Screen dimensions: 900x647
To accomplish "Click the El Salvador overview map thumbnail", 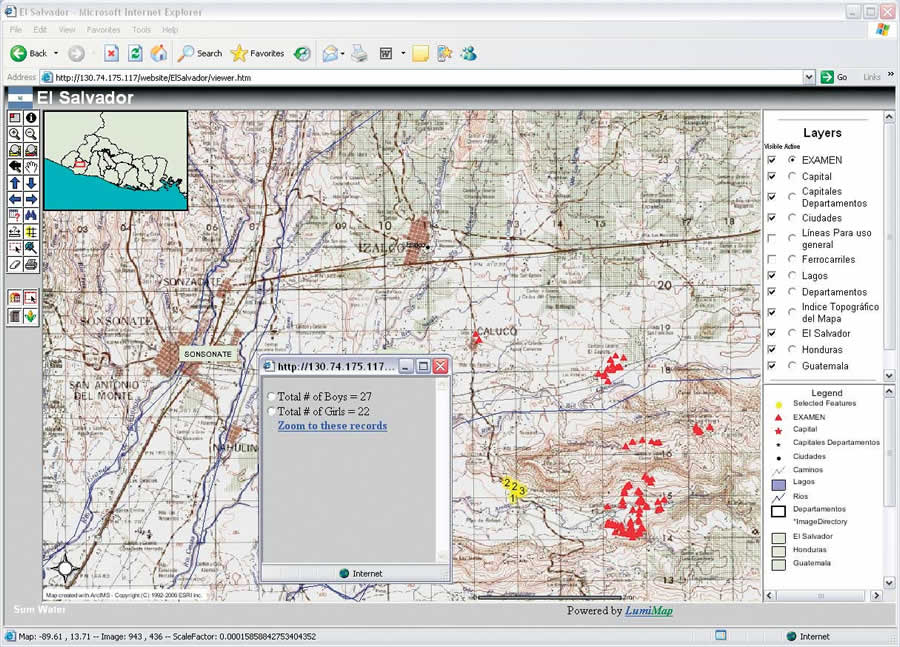I will coord(115,160).
